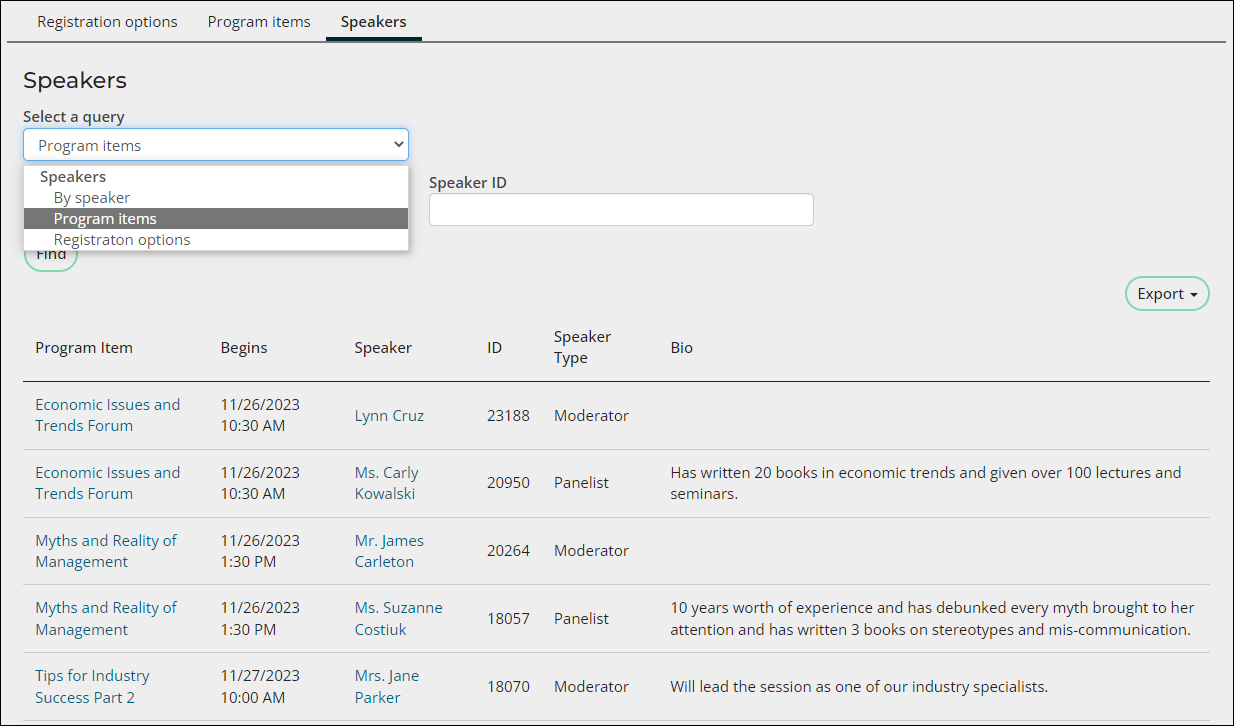The image size is (1234, 726).
Task: Click the Bio column header
Action: click(681, 348)
